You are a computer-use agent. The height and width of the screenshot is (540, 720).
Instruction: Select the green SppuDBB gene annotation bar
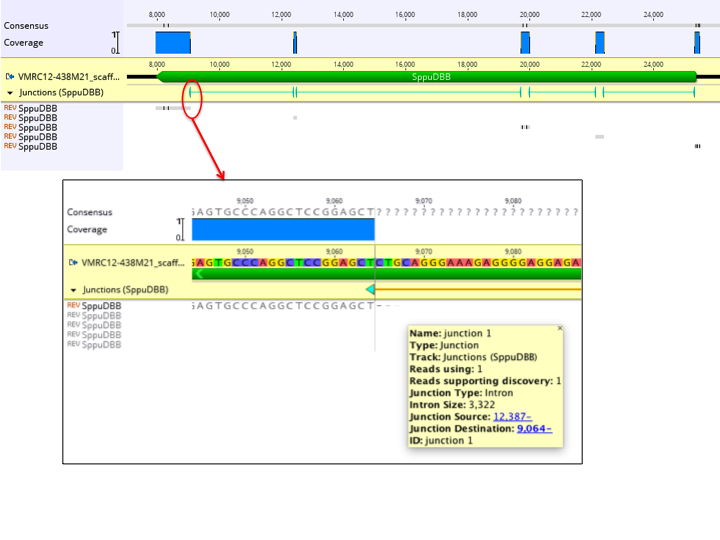pyautogui.click(x=427, y=77)
